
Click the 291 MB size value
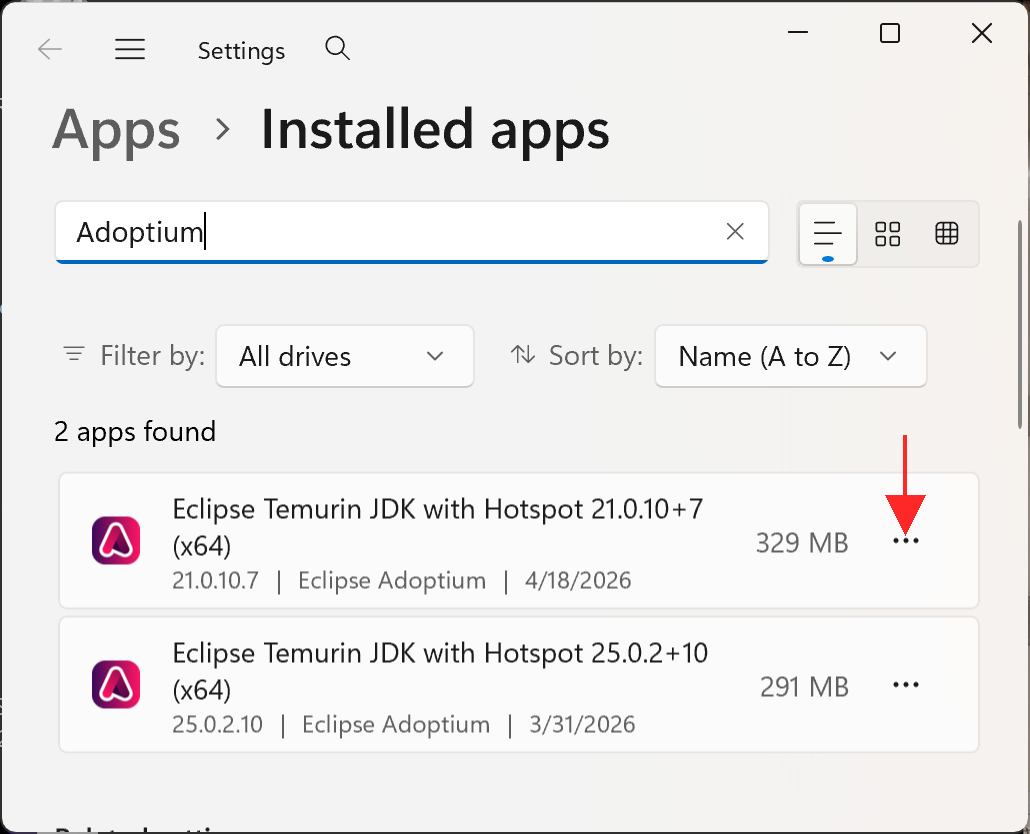[805, 687]
